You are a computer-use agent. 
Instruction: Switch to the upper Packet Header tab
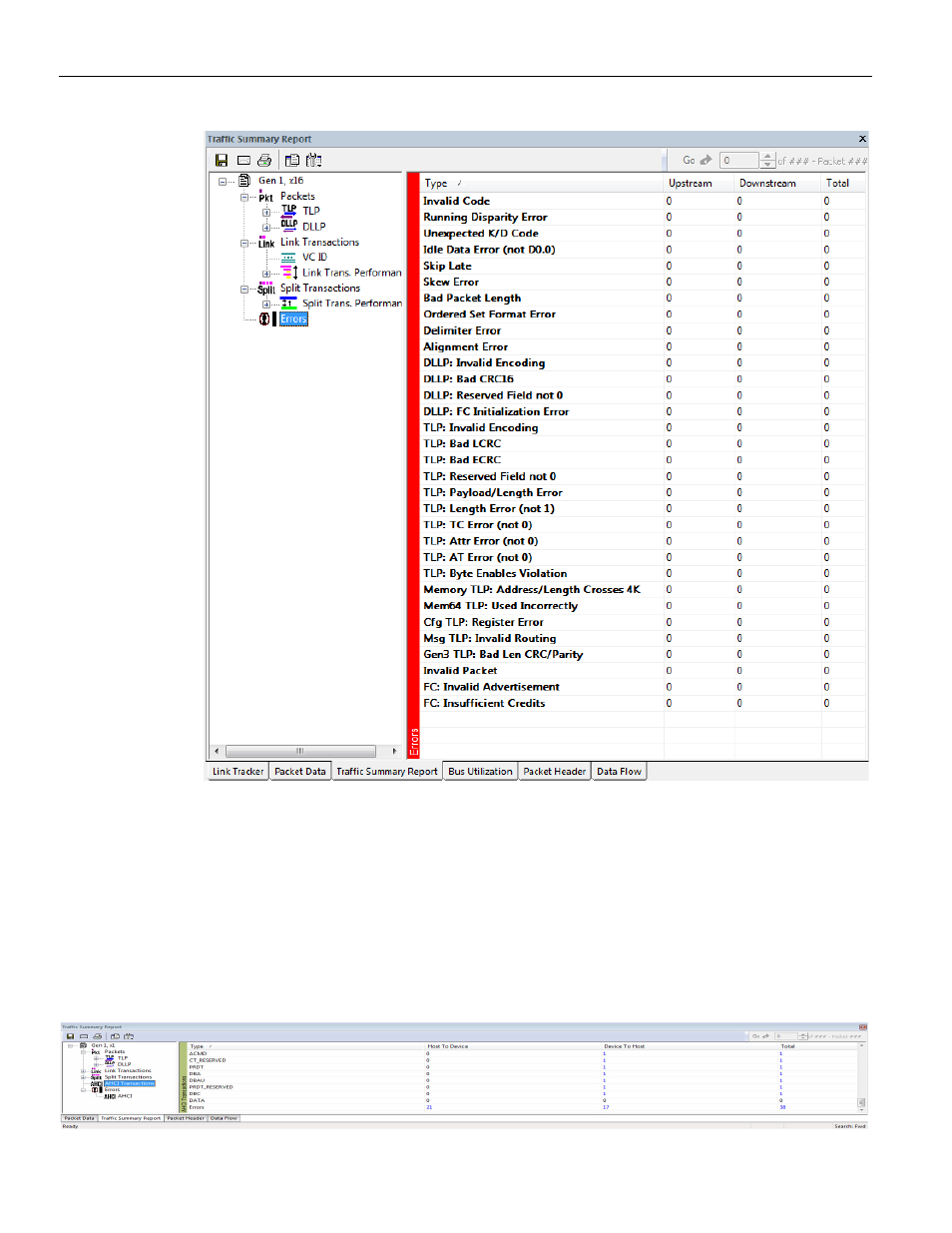[x=555, y=772]
